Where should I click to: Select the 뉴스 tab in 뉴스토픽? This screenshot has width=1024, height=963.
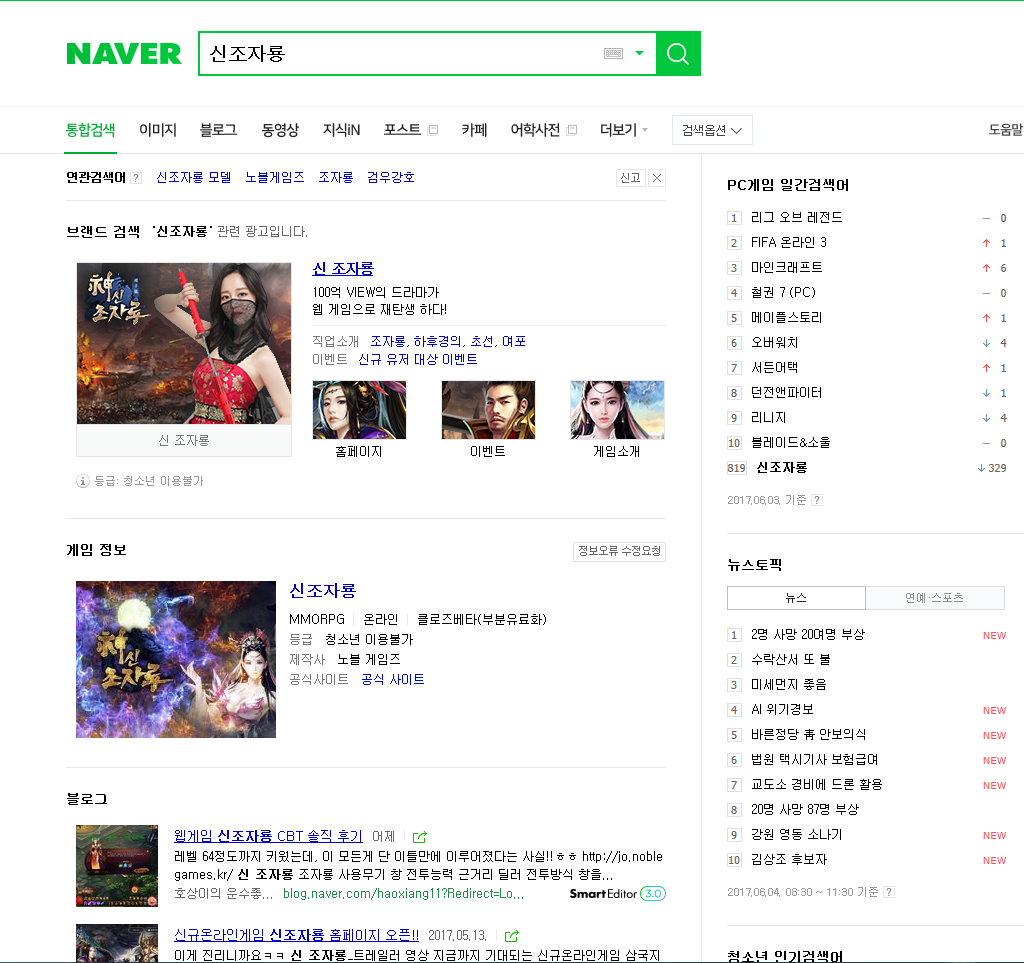tap(796, 598)
